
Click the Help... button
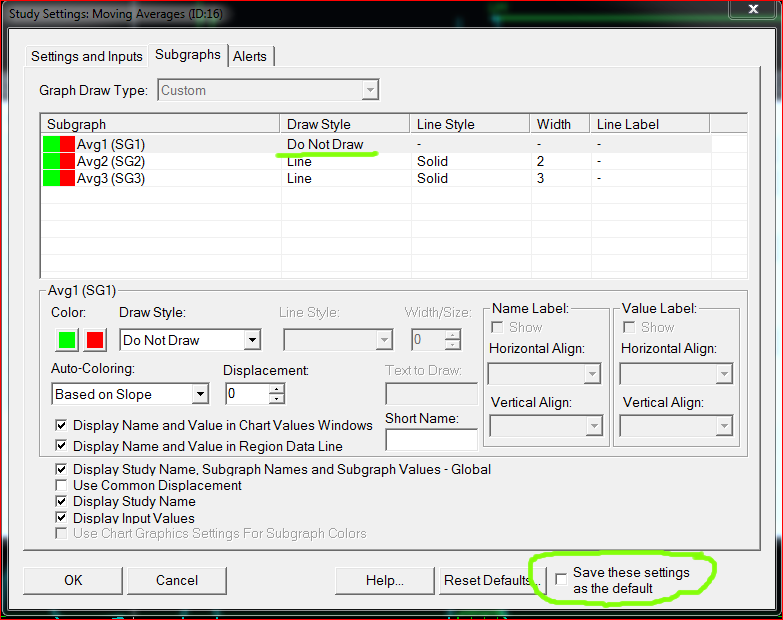click(x=385, y=580)
